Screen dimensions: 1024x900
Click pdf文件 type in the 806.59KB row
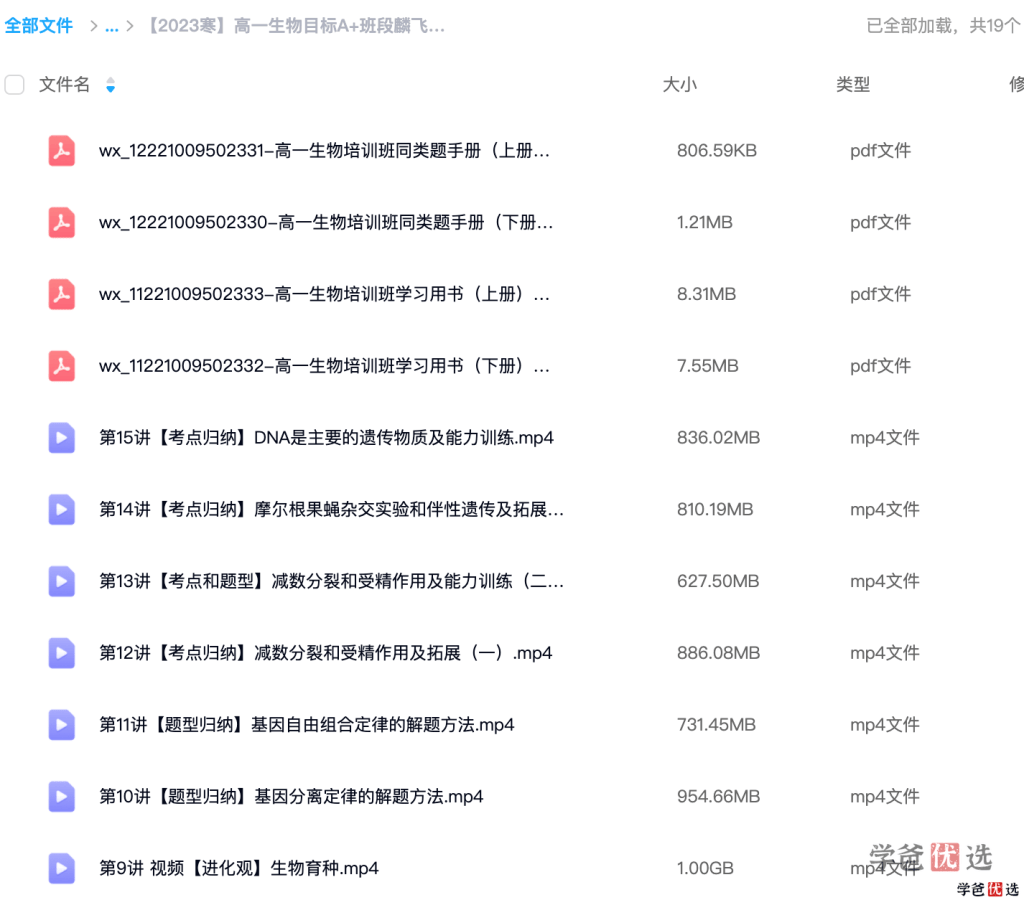click(x=880, y=151)
